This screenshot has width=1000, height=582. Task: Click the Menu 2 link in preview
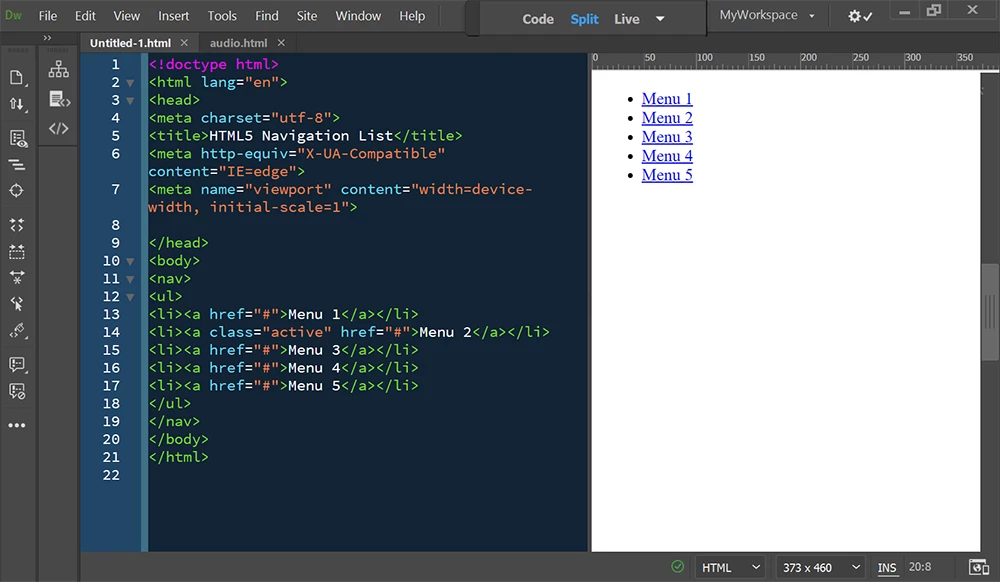pyautogui.click(x=666, y=118)
